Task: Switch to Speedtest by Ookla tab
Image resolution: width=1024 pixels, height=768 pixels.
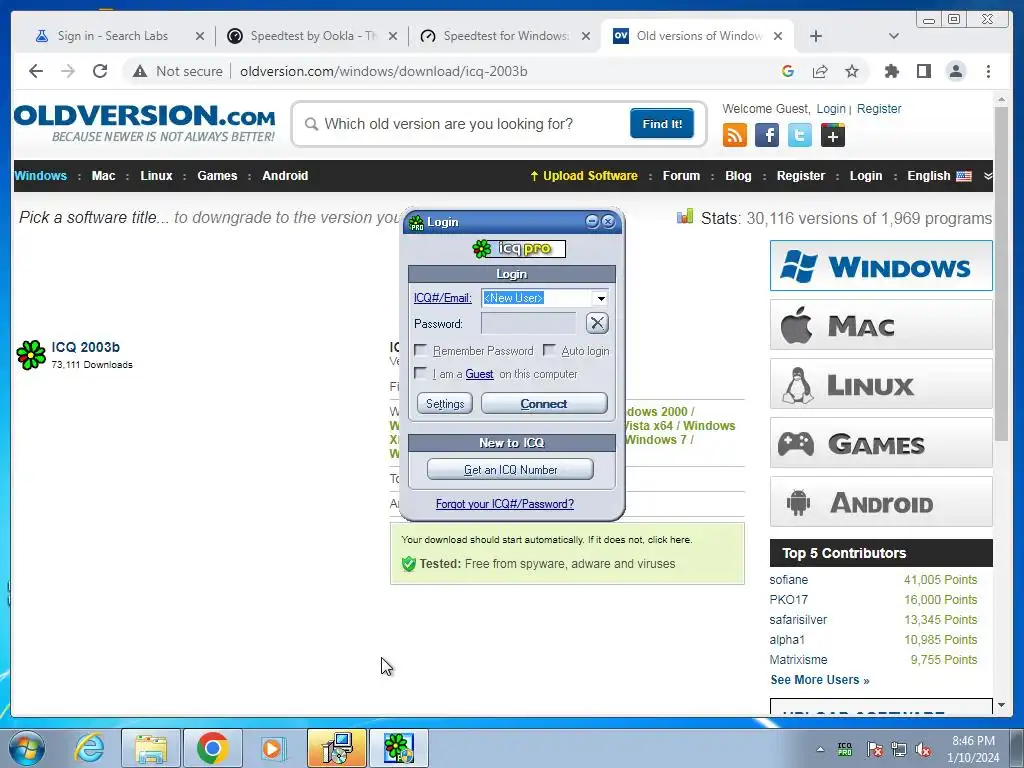Action: point(312,36)
